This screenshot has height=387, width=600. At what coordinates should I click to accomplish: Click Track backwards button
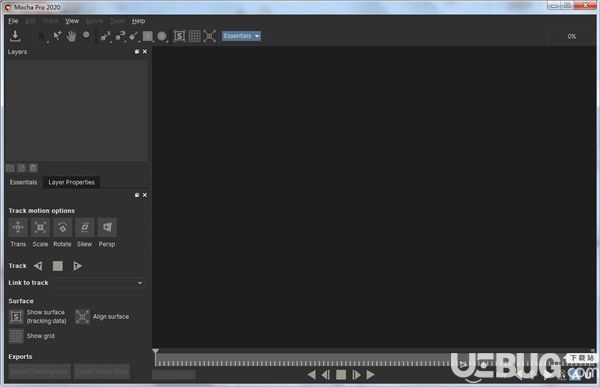(x=38, y=266)
